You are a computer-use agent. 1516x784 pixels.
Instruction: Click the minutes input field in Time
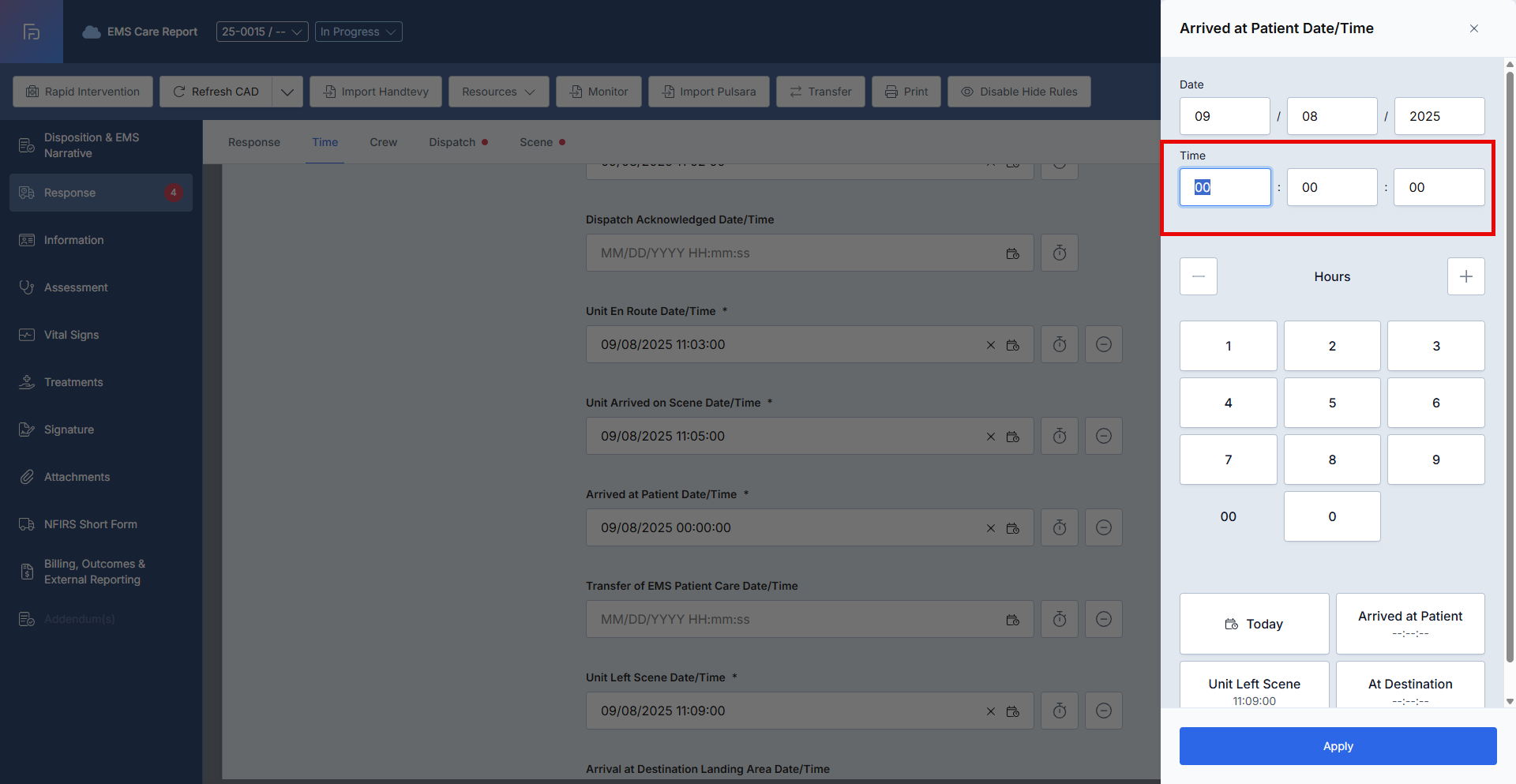(1331, 187)
